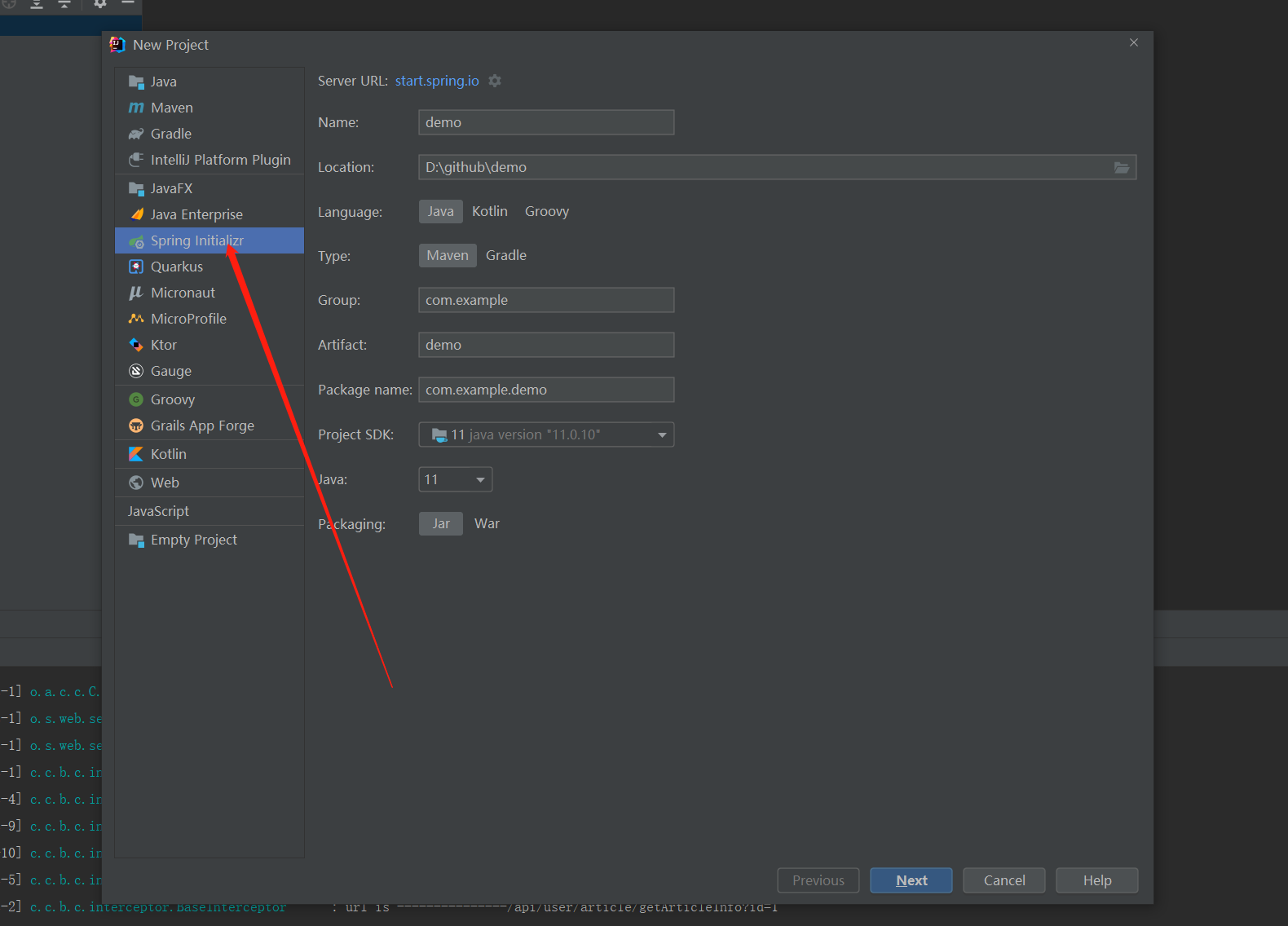Viewport: 1288px width, 926px height.
Task: Switch build type to Gradle
Action: pyautogui.click(x=505, y=255)
